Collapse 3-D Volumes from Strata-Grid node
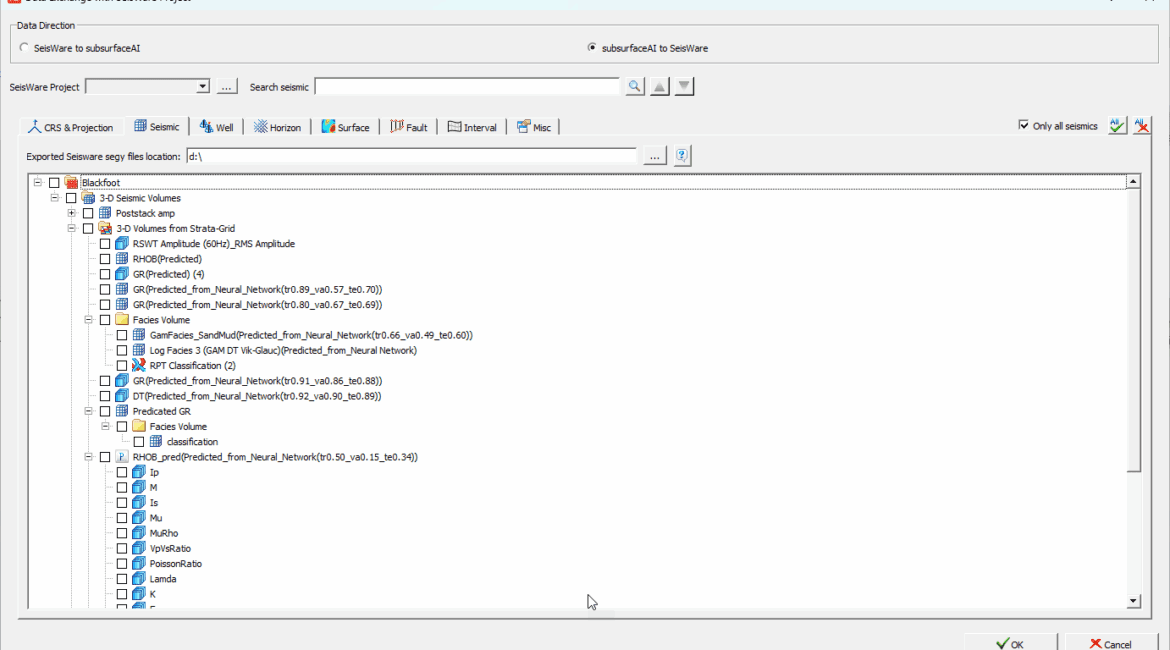 click(x=72, y=228)
